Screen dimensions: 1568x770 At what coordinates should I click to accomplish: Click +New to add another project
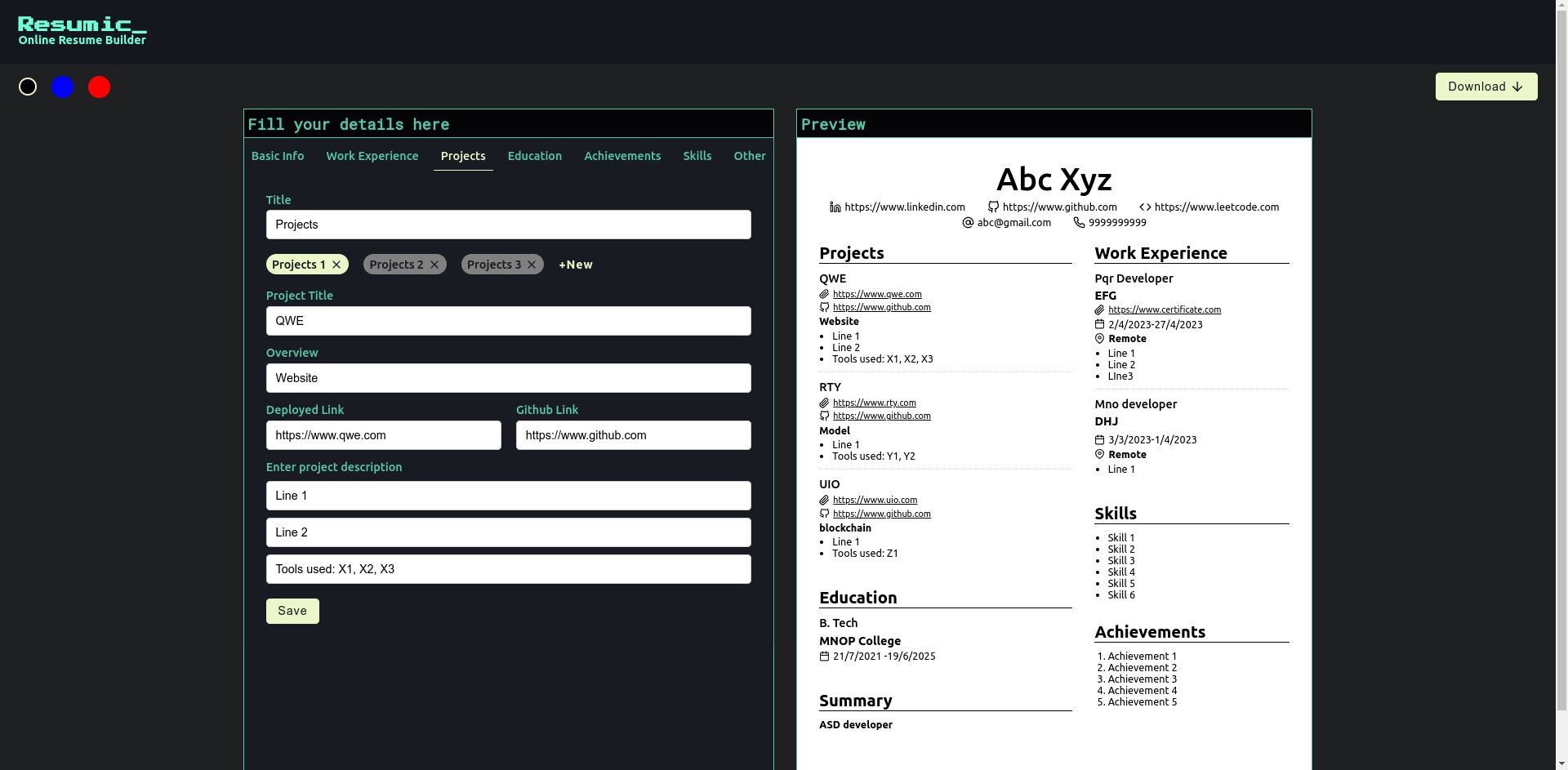575,265
